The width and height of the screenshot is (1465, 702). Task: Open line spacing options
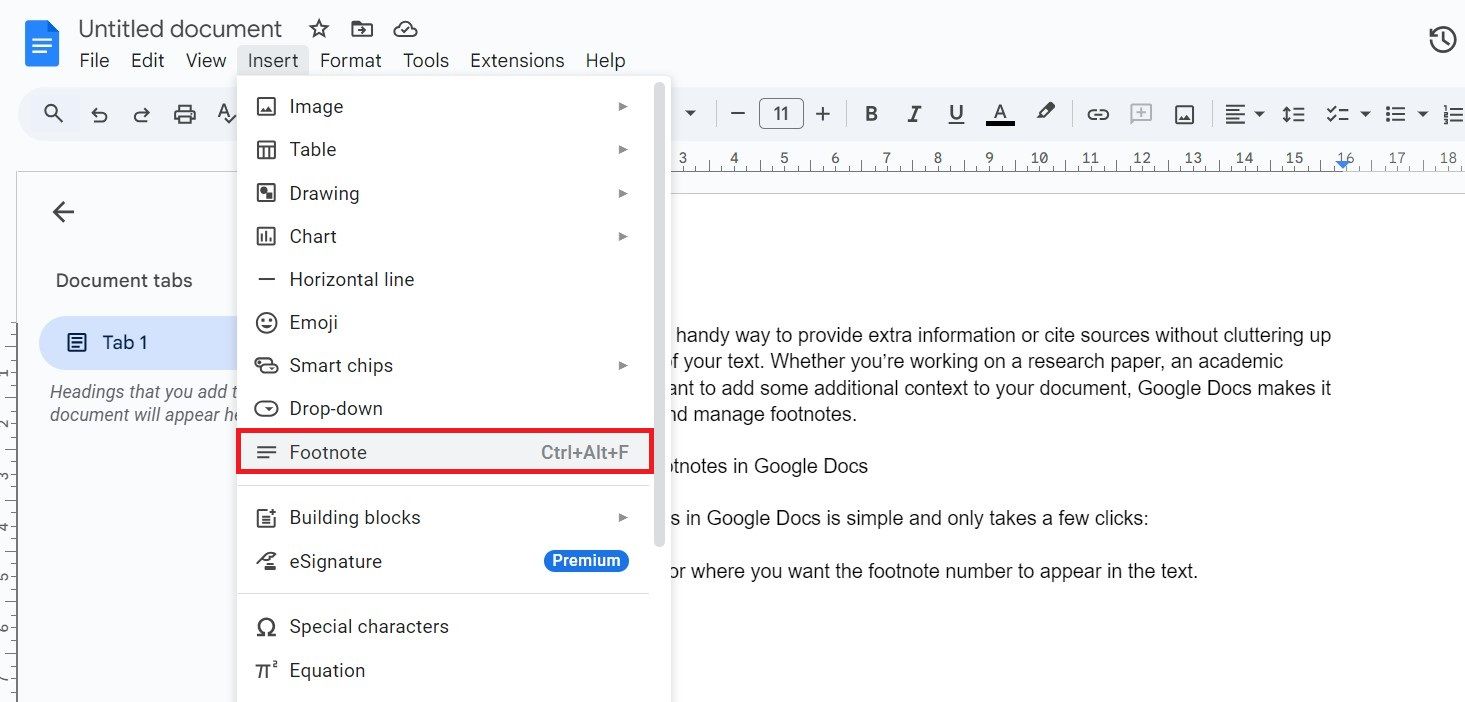[1293, 113]
